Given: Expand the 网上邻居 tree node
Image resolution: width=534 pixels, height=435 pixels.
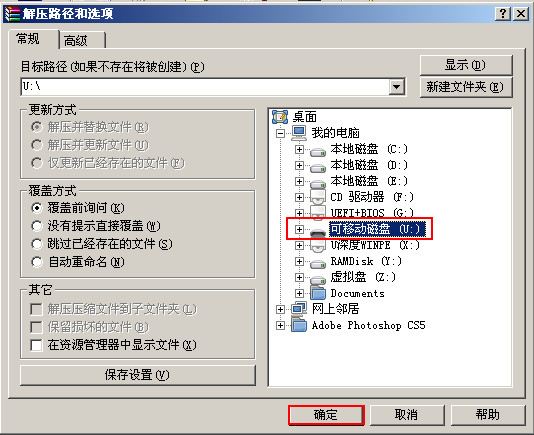Looking at the screenshot, I should coord(280,309).
